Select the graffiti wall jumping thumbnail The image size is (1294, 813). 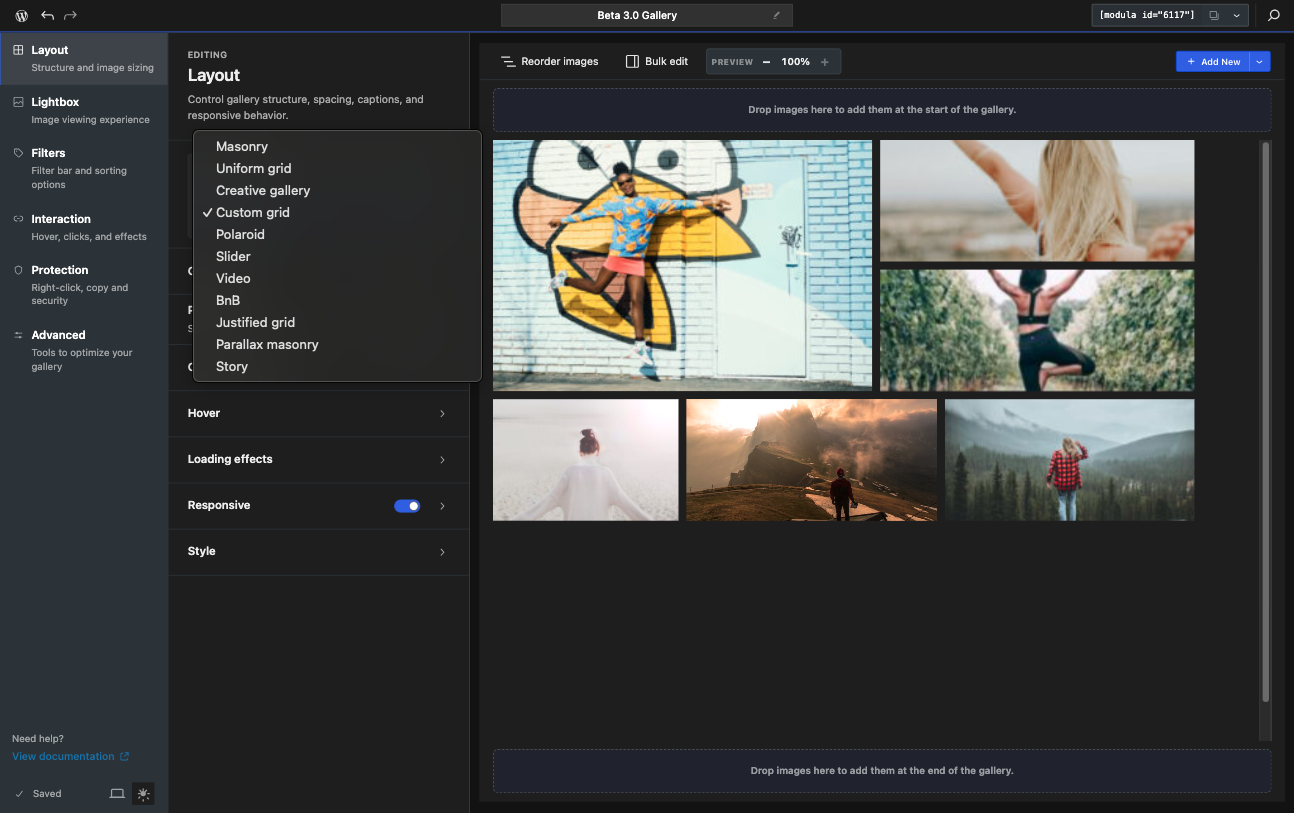tap(682, 265)
